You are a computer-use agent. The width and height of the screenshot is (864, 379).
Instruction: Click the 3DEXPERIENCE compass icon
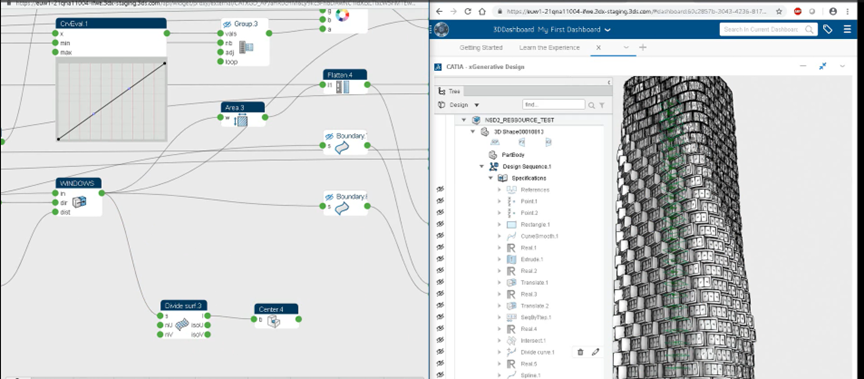(441, 30)
